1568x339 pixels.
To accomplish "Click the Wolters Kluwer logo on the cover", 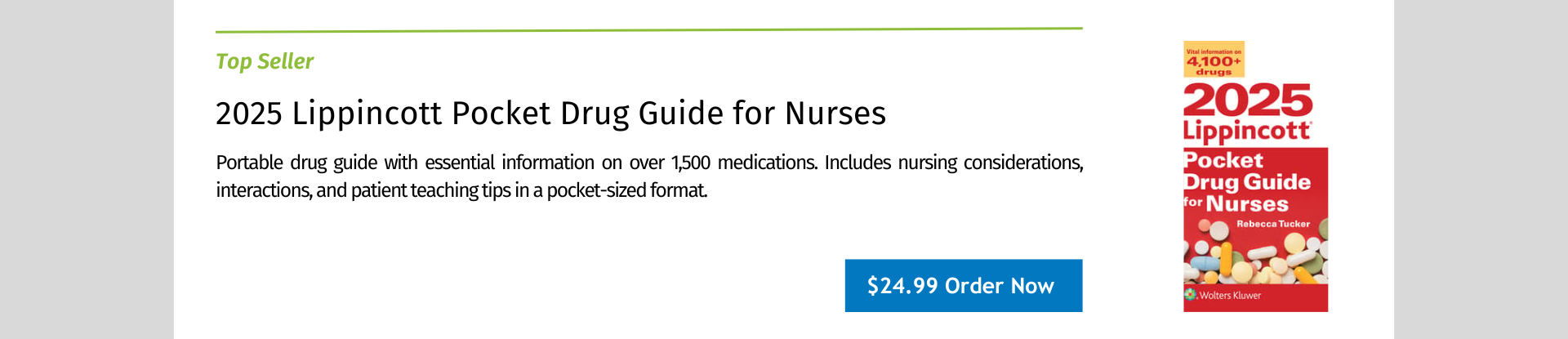I will [x=1223, y=295].
